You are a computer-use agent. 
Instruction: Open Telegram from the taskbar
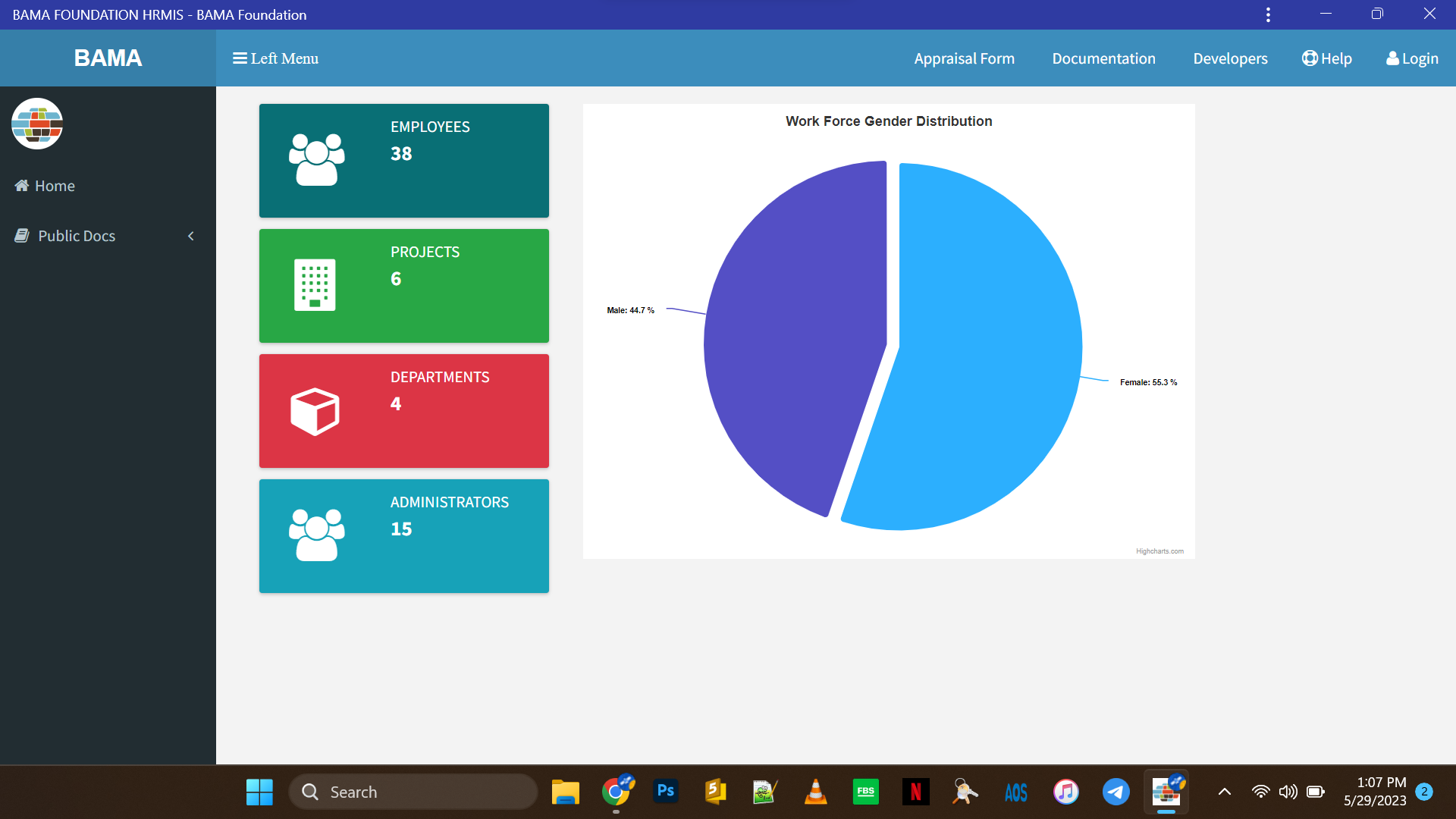click(1116, 792)
